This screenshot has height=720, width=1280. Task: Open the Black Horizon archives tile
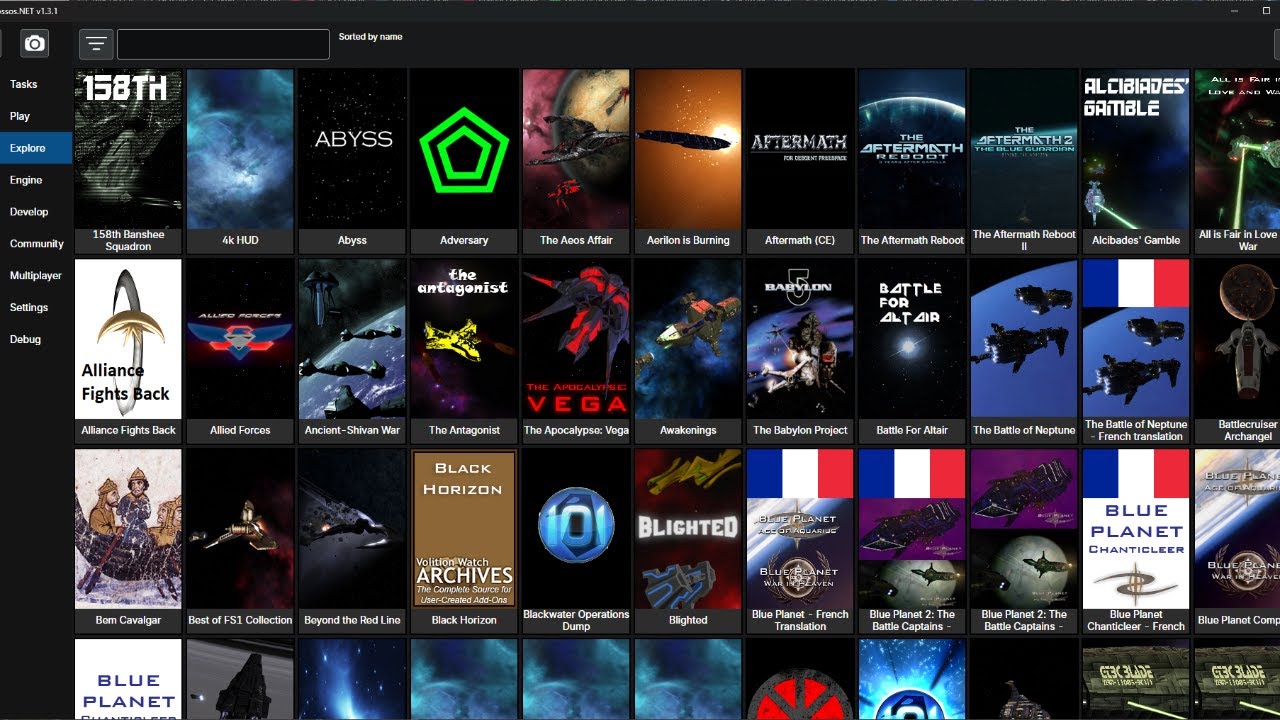(464, 540)
